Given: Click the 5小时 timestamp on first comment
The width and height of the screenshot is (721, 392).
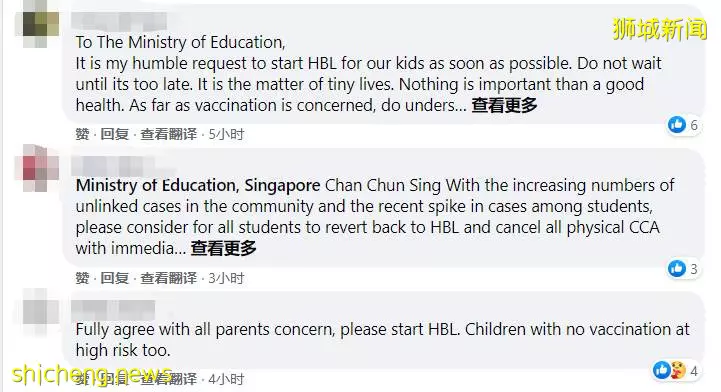Looking at the screenshot, I should tap(226, 134).
